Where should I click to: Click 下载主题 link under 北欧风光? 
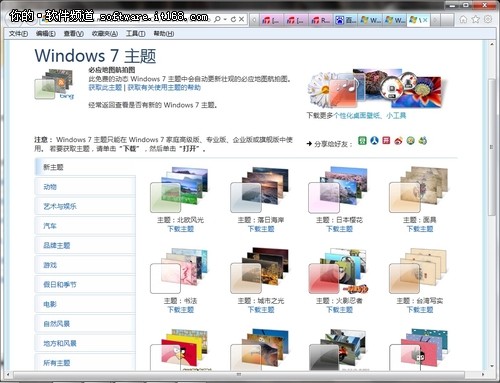(180, 229)
